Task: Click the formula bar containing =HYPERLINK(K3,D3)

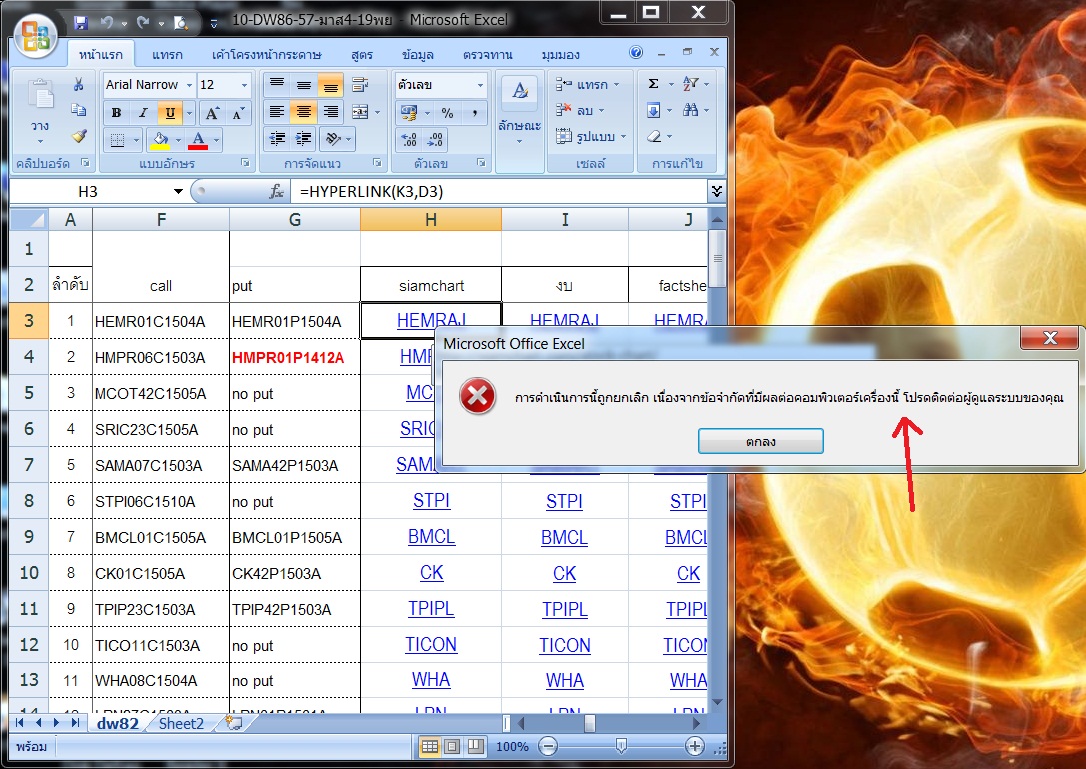Action: click(x=499, y=191)
